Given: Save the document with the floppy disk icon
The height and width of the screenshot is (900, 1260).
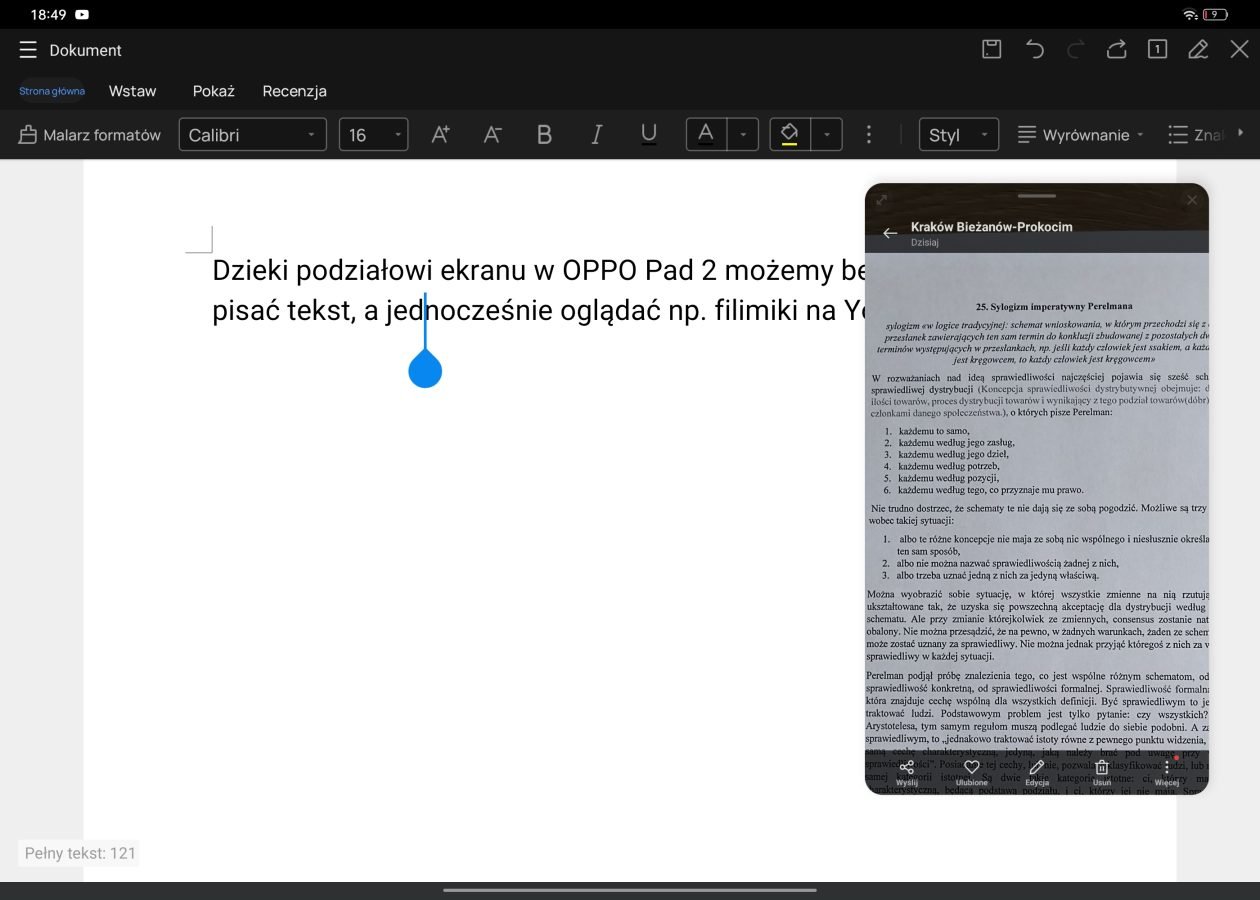Looking at the screenshot, I should pyautogui.click(x=991, y=49).
